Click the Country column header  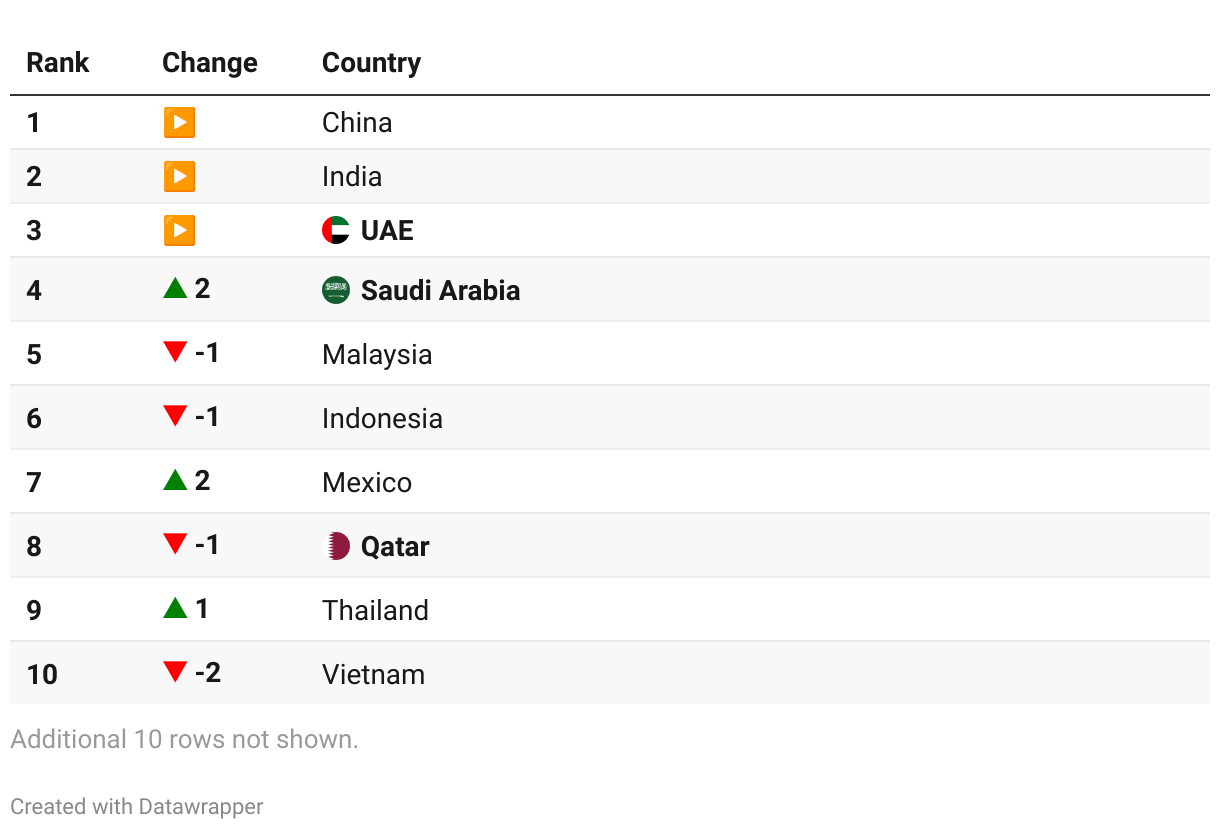coord(371,62)
